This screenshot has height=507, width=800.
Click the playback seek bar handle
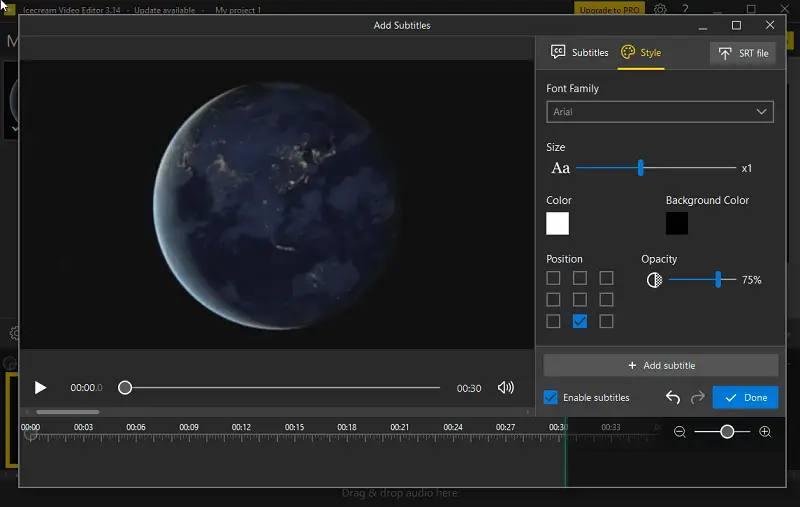[x=125, y=388]
